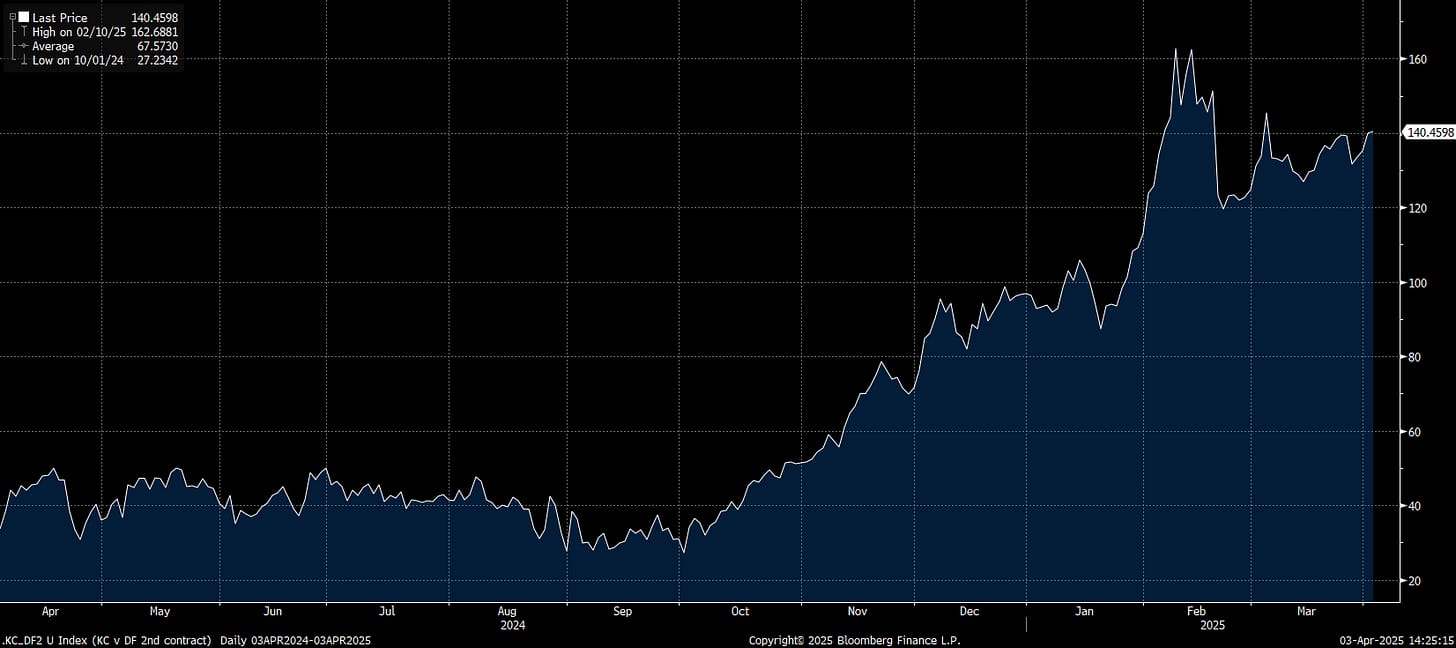This screenshot has height=648, width=1456.
Task: Click the '03-Apr-2025 14:25:15' timestamp
Action: 1398,640
